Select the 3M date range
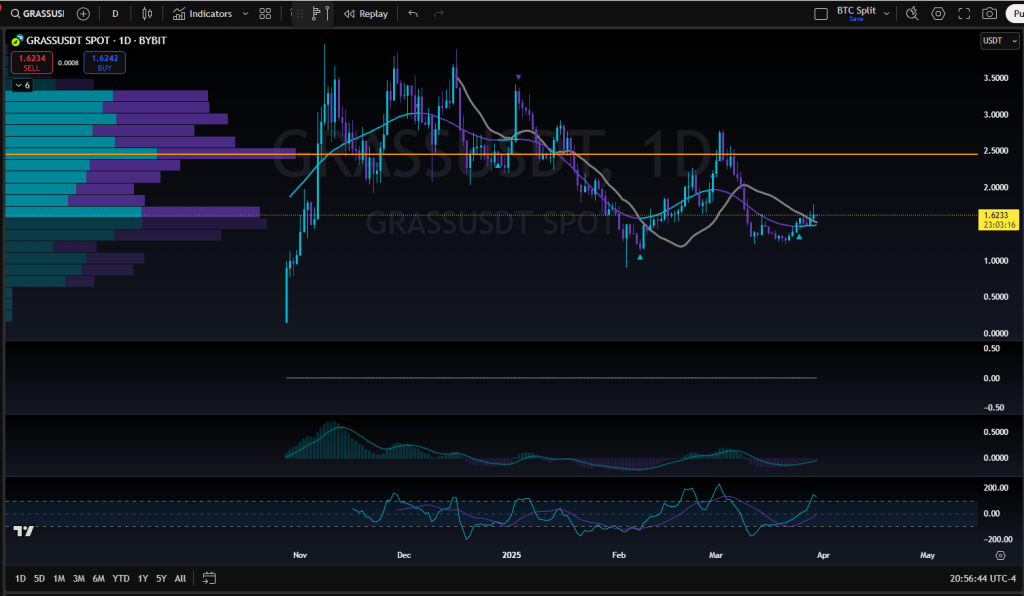Viewport: 1024px width, 596px height. coord(78,578)
